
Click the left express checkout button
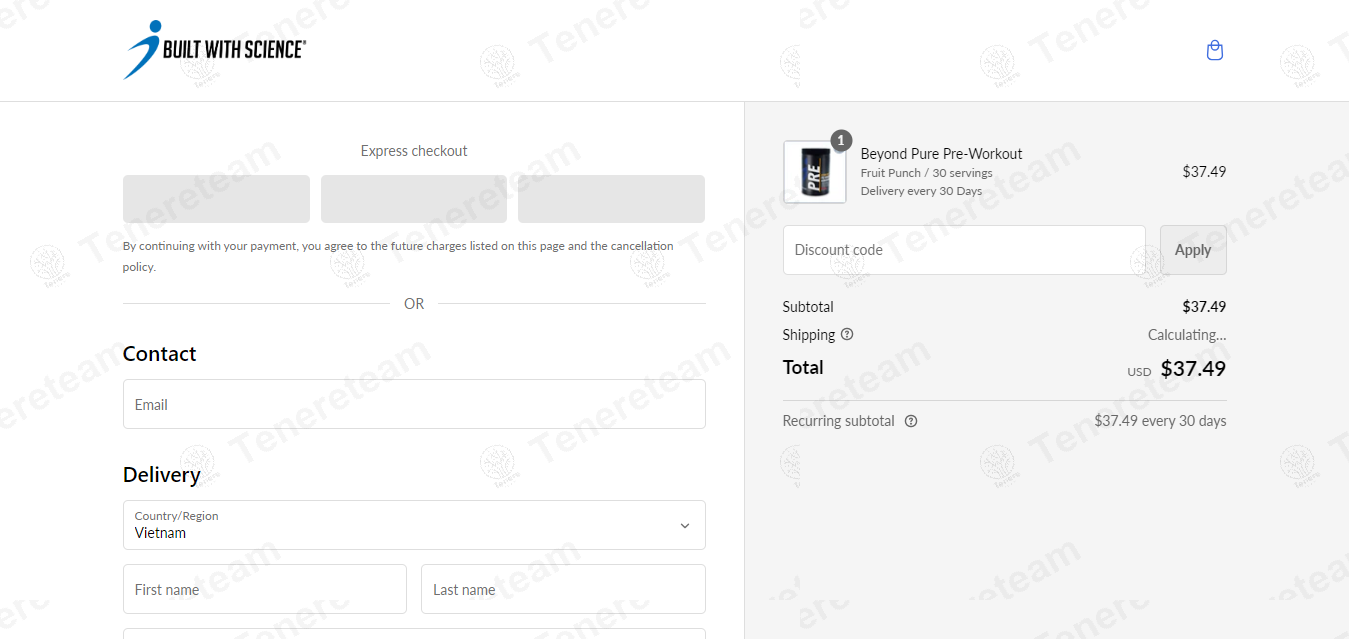216,199
